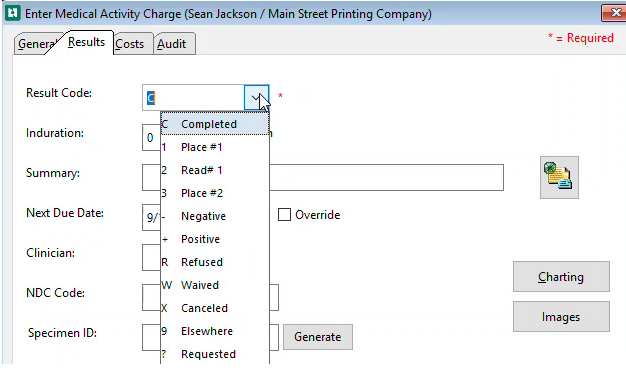
Task: Click Generate next to Specimen ID
Action: [318, 337]
